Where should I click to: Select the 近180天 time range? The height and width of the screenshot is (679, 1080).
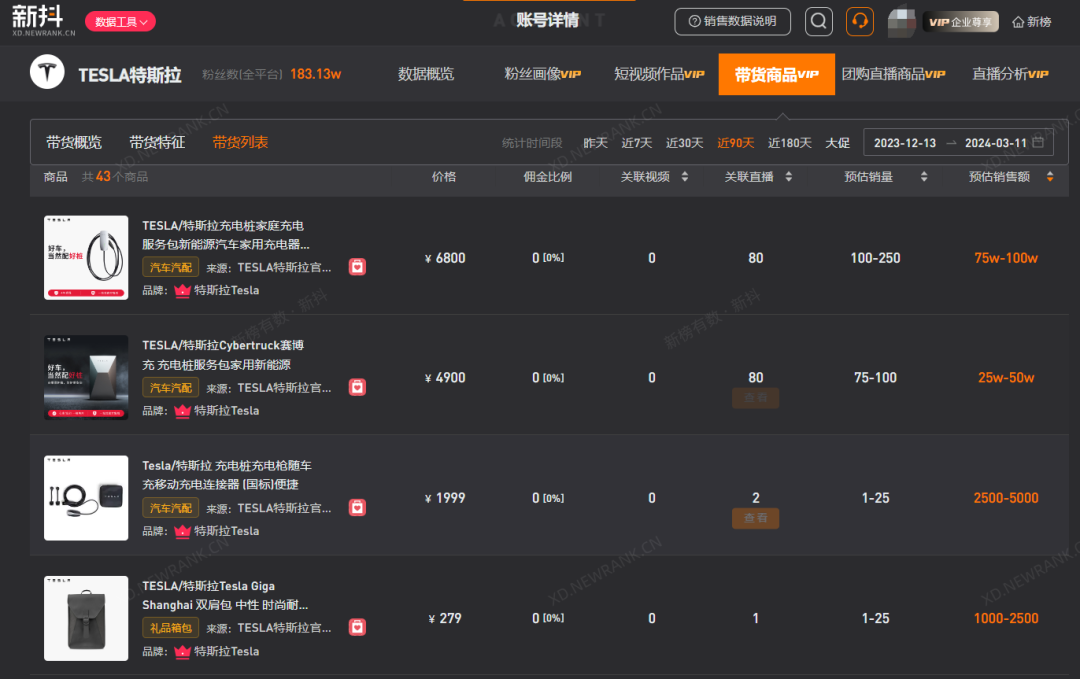(789, 143)
